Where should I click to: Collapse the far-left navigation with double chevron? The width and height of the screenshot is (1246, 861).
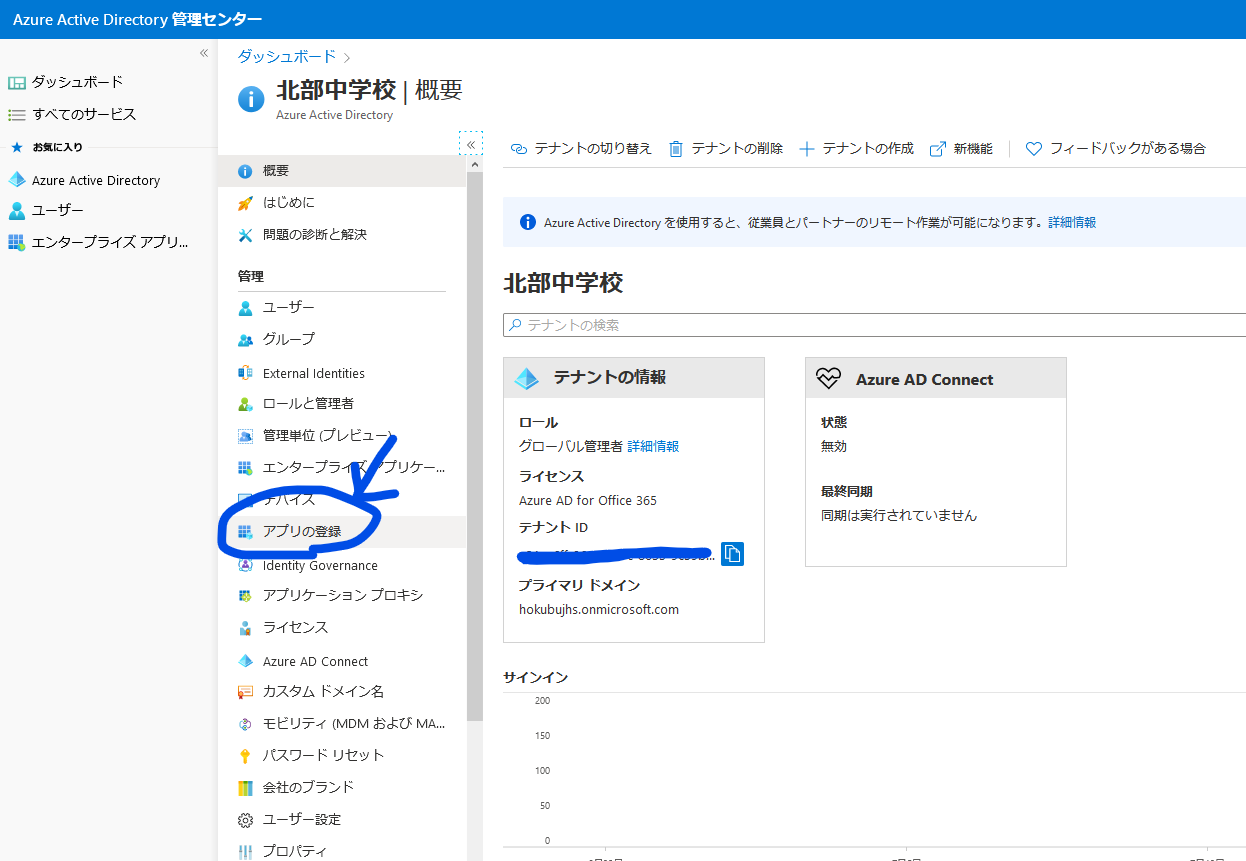(204, 53)
